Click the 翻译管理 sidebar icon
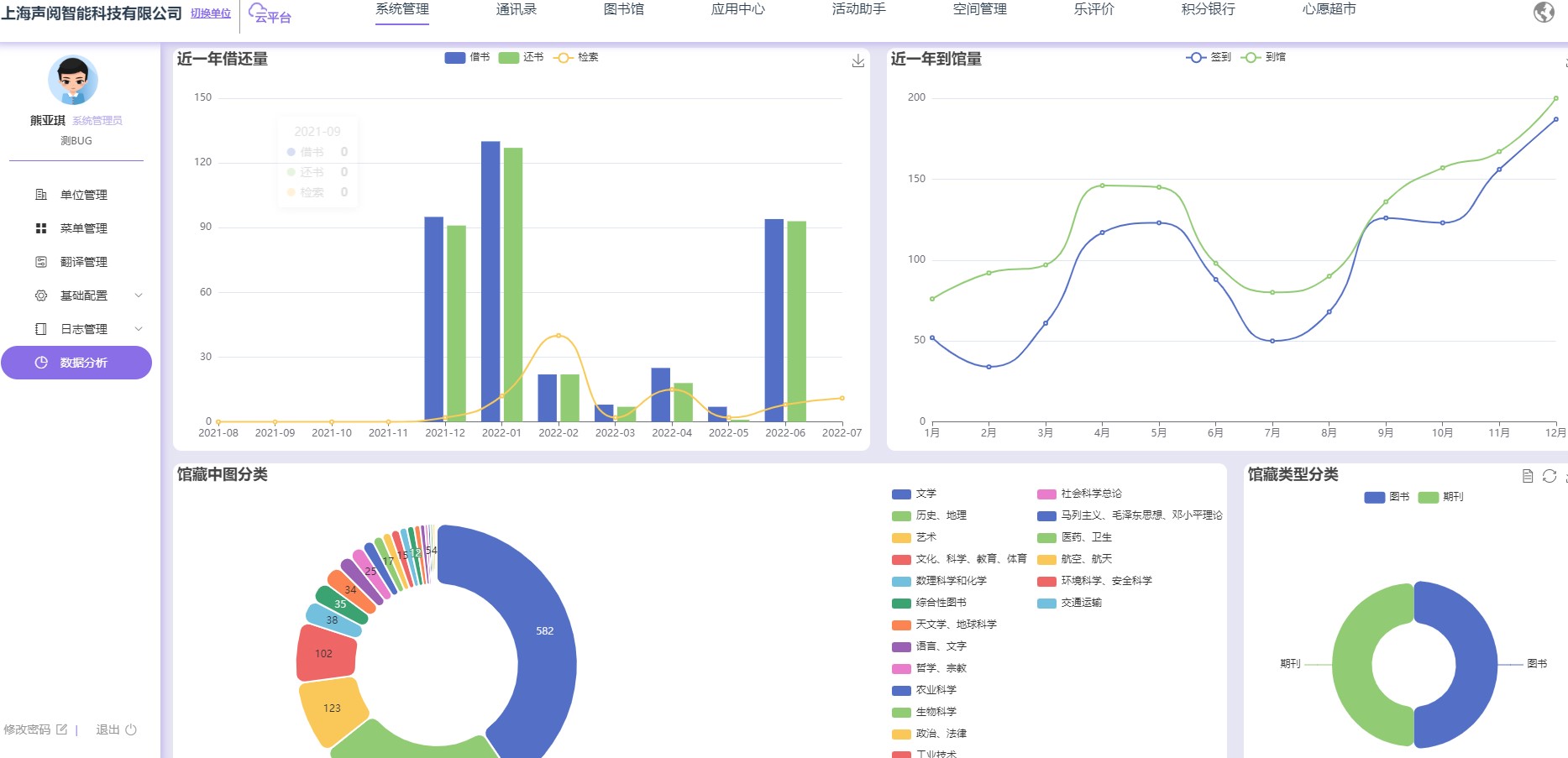This screenshot has width=1568, height=758. 41,262
